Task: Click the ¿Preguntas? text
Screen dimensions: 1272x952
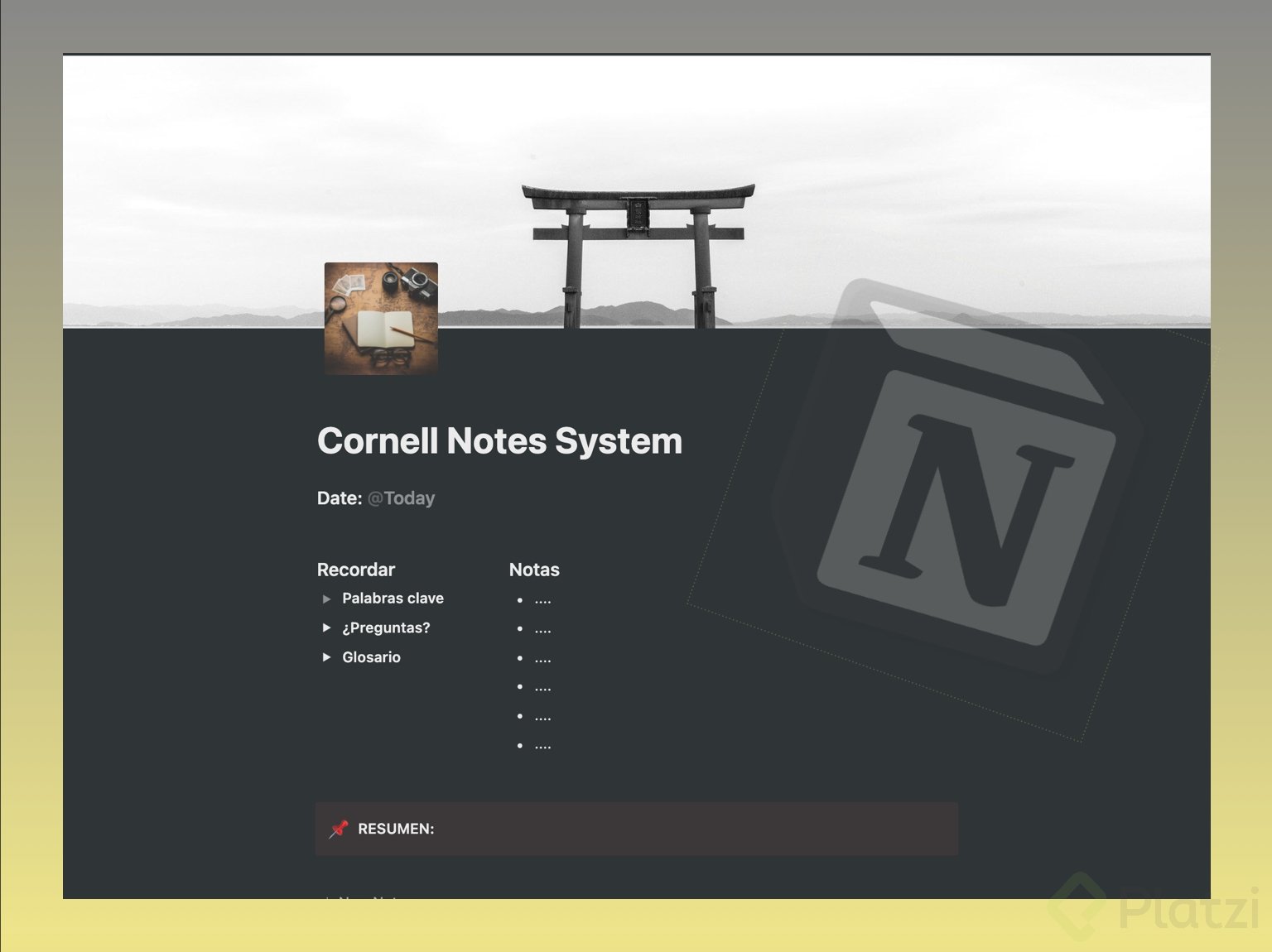Action: [386, 627]
